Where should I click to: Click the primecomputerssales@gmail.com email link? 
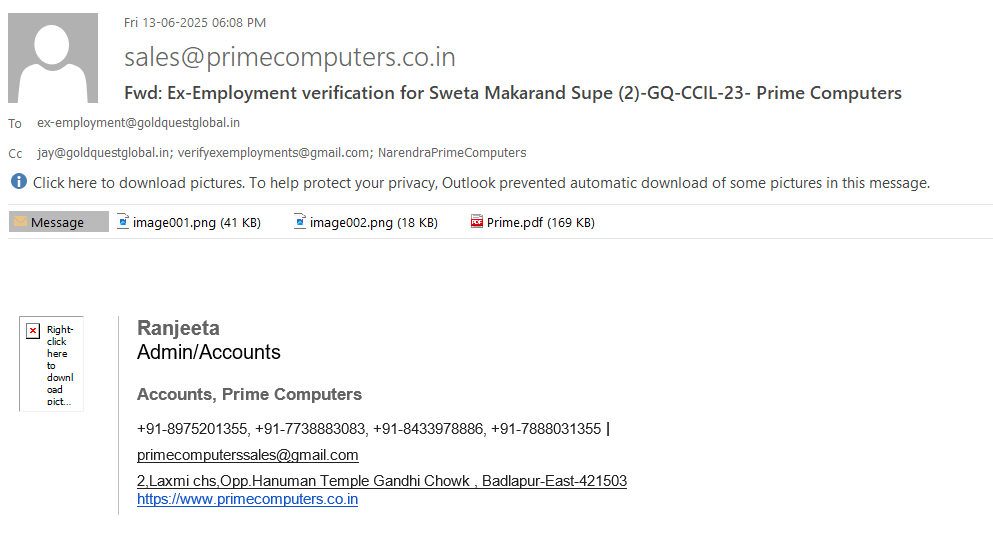click(247, 455)
